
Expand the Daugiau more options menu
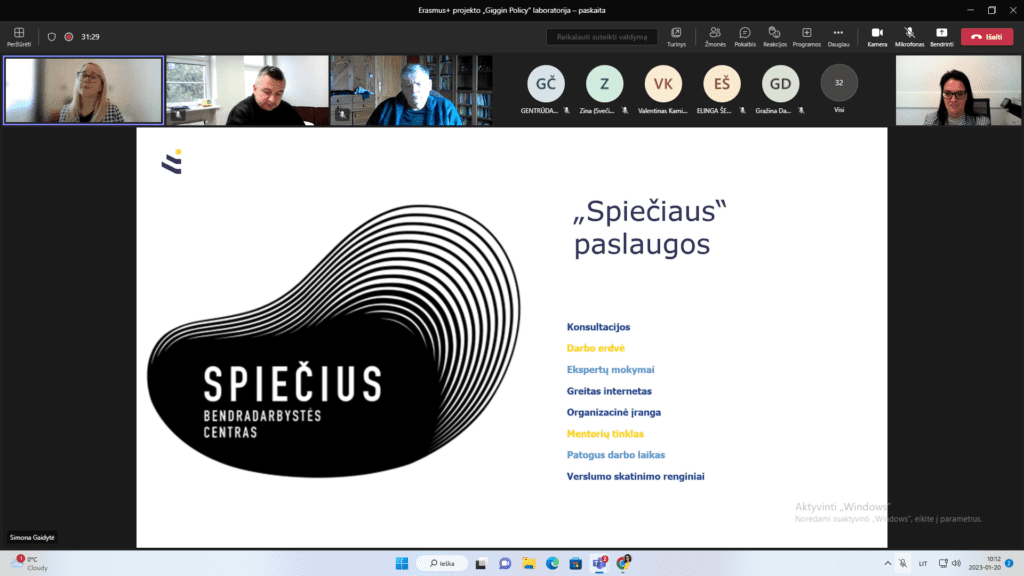838,37
